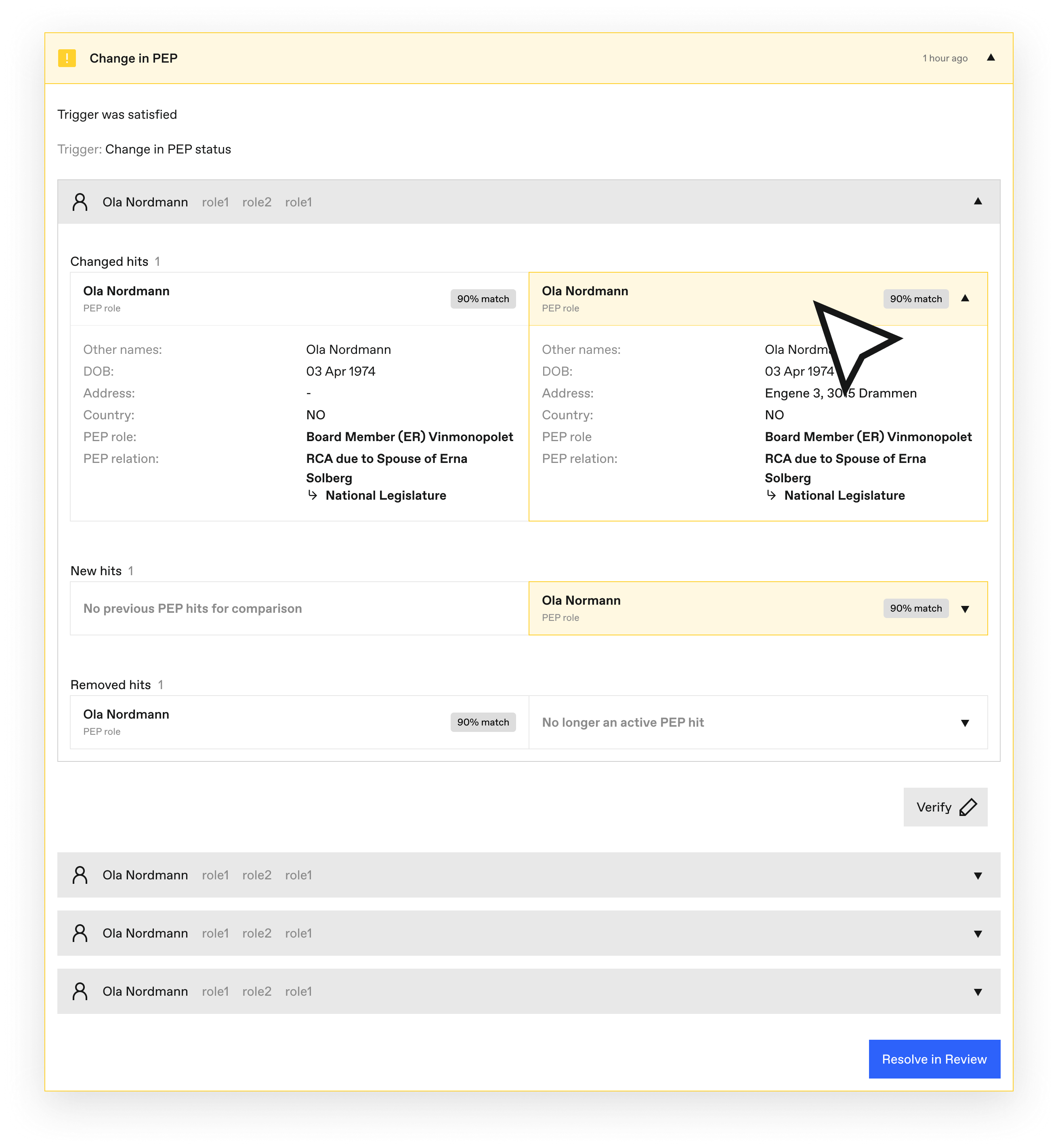
Task: Click RCA due to Spouse of Erna Solberg in the left card
Action: 386,468
